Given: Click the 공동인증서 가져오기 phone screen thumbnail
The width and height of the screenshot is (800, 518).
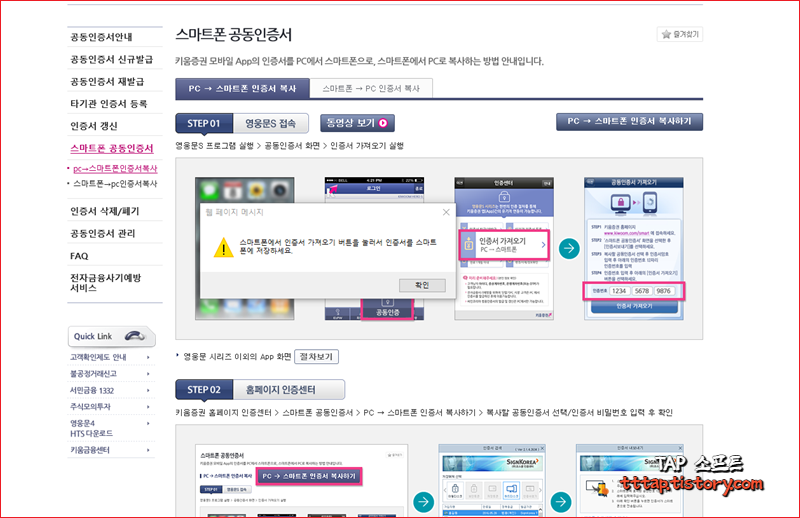Looking at the screenshot, I should click(x=634, y=249).
